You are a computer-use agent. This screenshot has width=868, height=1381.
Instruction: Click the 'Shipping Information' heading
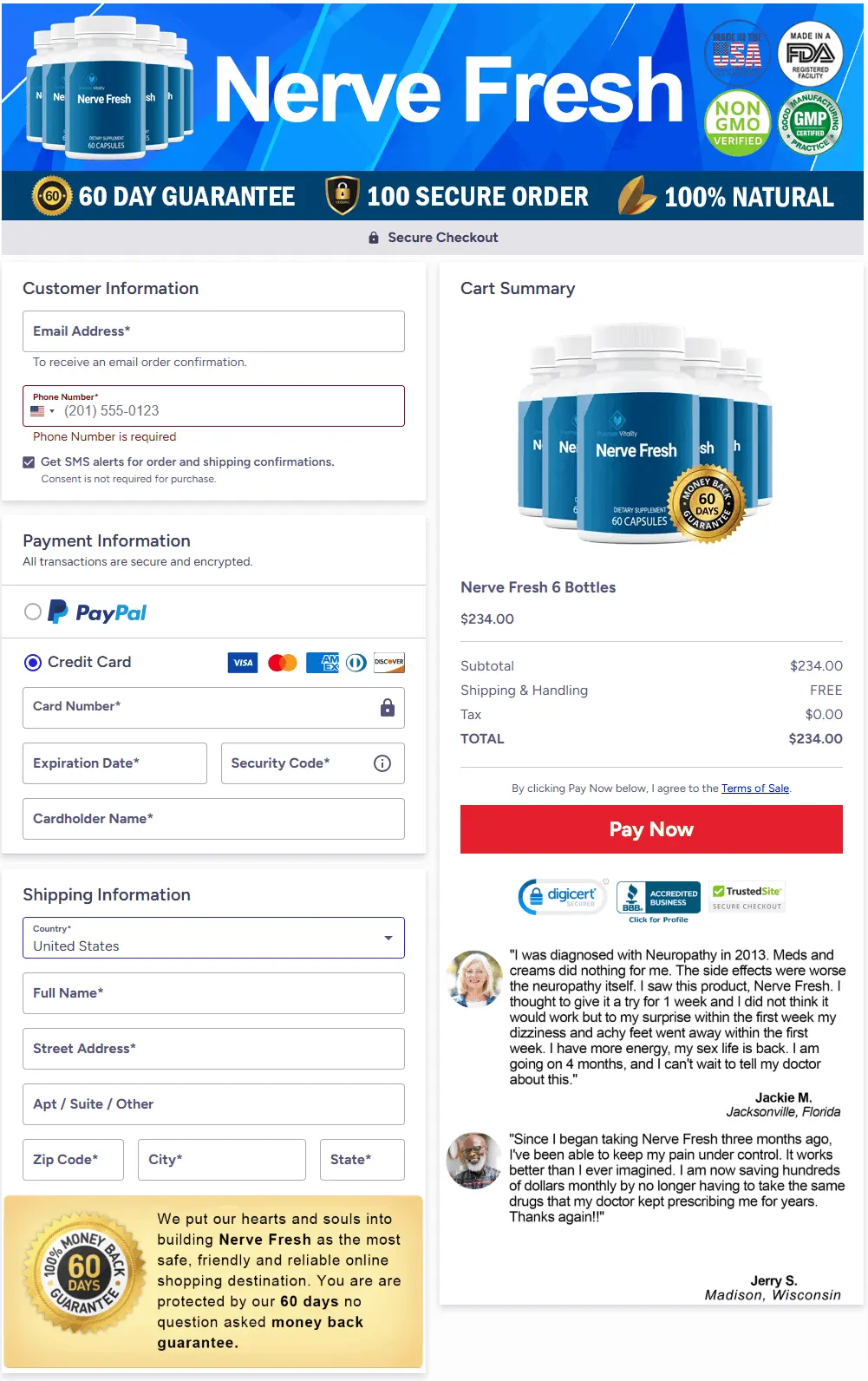tap(107, 895)
